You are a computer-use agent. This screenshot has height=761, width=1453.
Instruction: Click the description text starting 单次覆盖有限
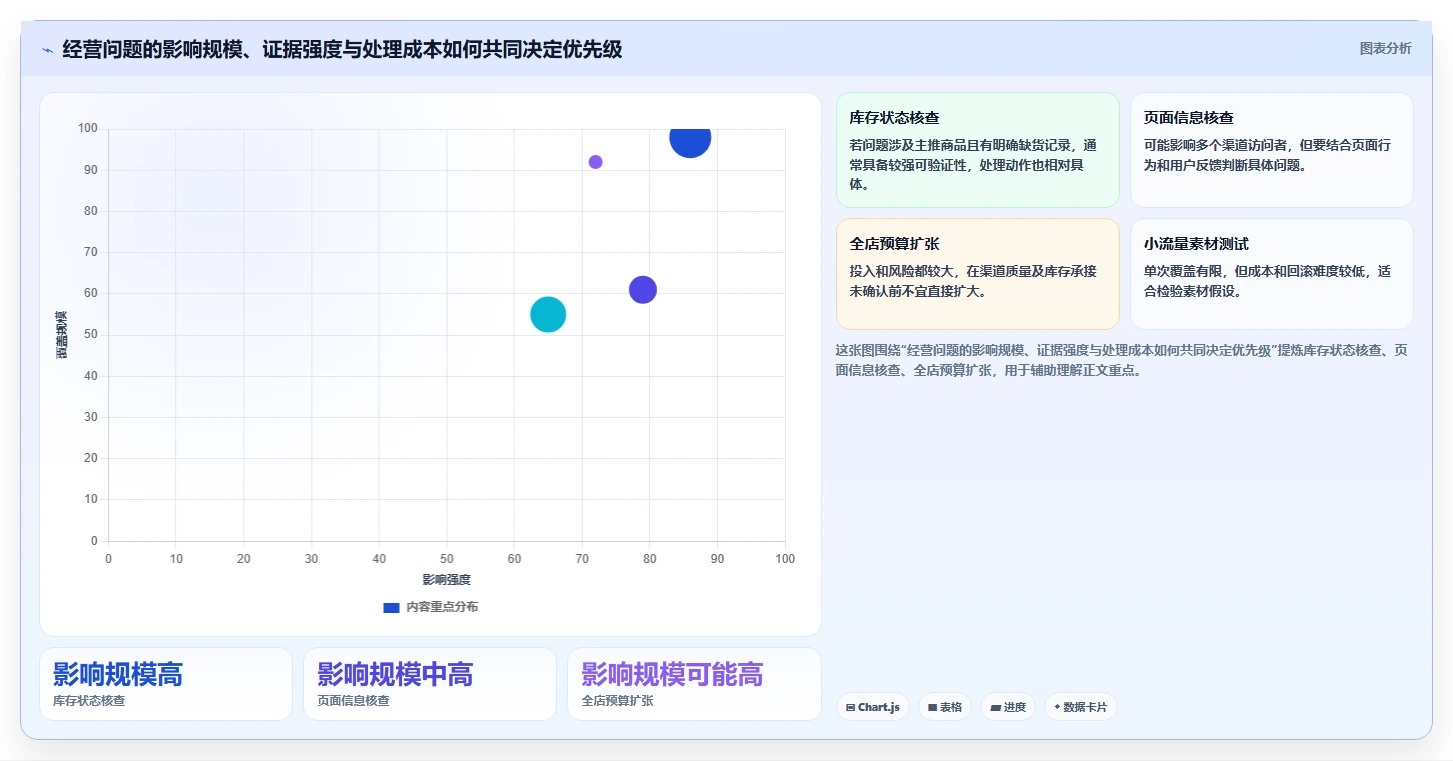[x=1267, y=281]
